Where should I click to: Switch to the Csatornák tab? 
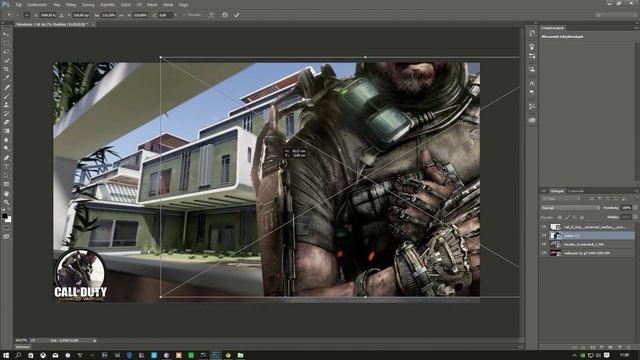tap(576, 191)
